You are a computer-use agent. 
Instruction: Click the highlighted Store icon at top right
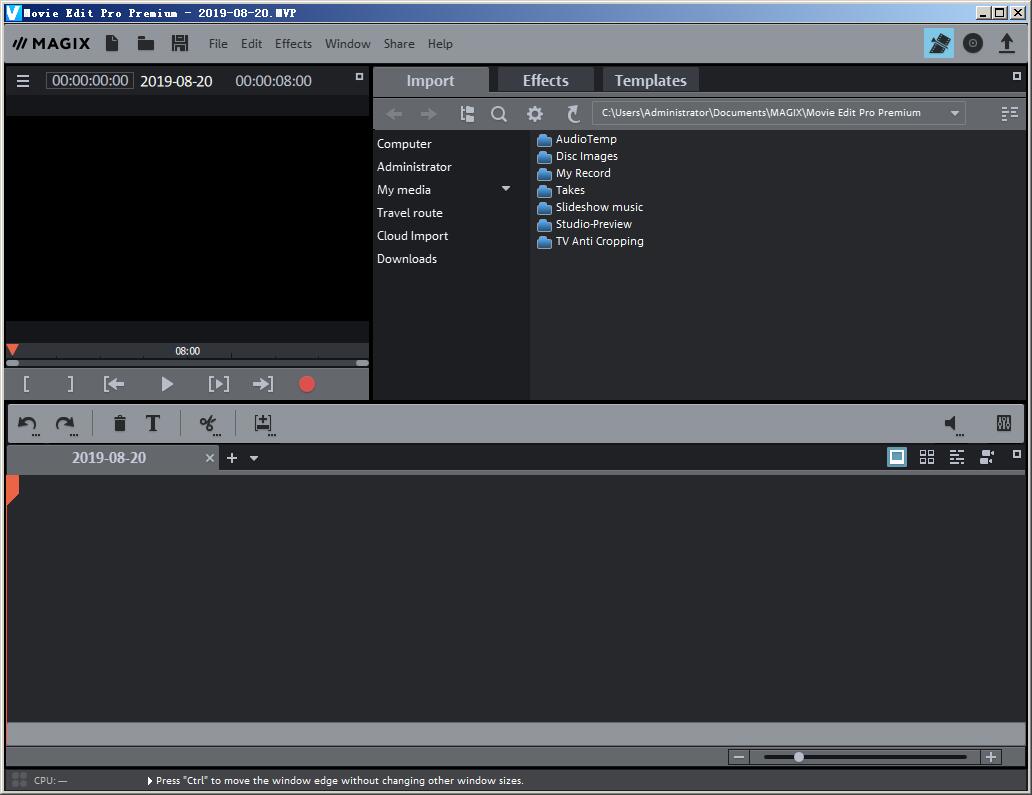tap(939, 43)
